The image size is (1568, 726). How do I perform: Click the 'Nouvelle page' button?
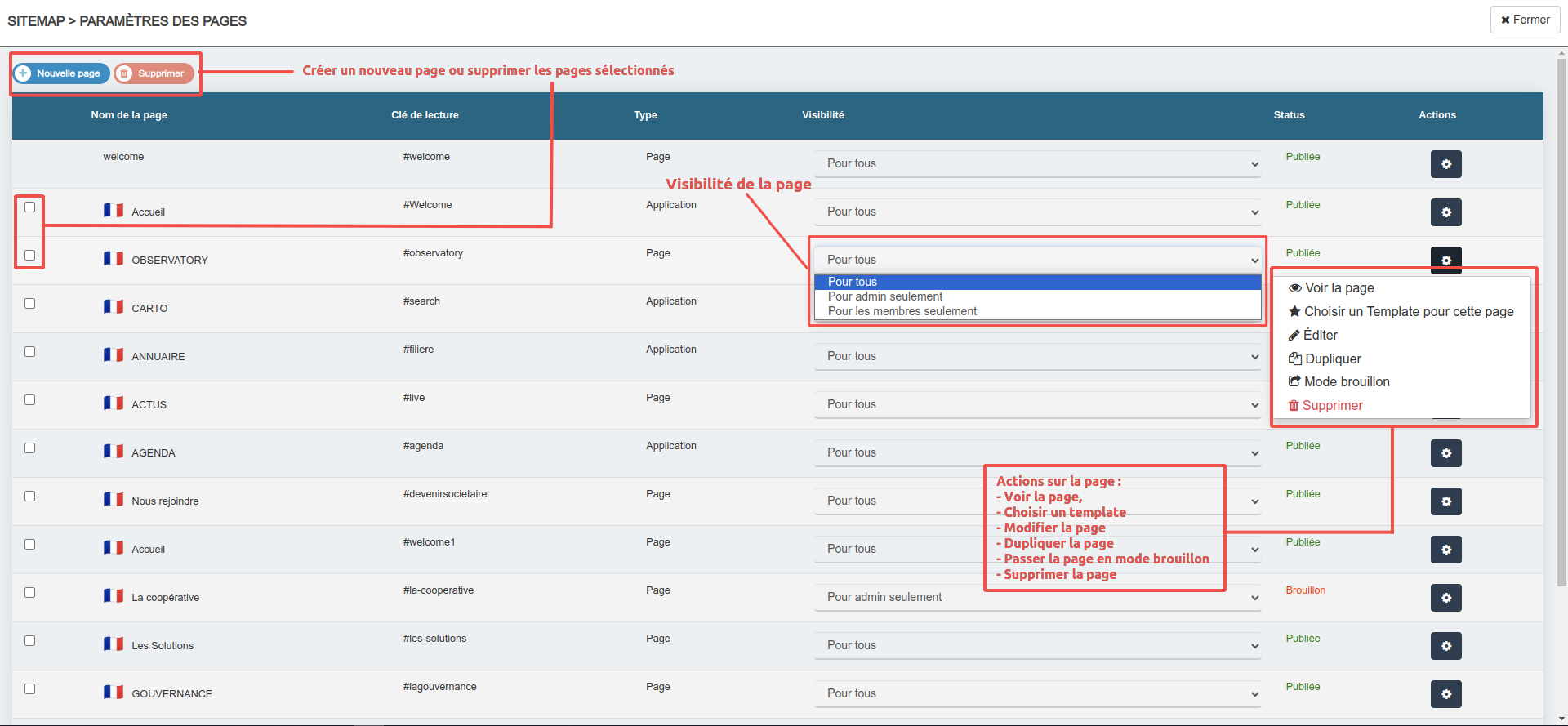coord(61,73)
